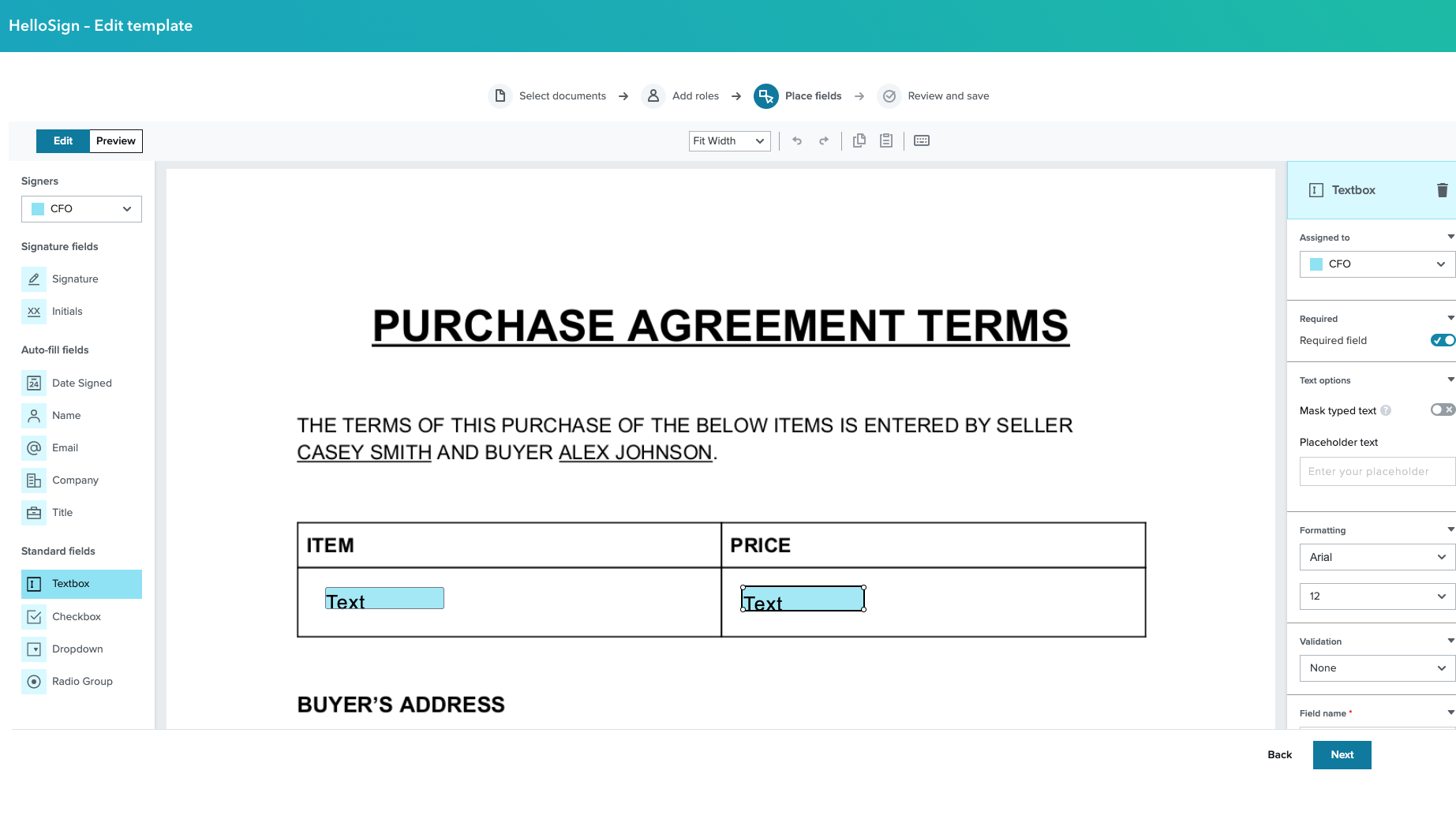Click the undo arrow icon

pos(797,140)
